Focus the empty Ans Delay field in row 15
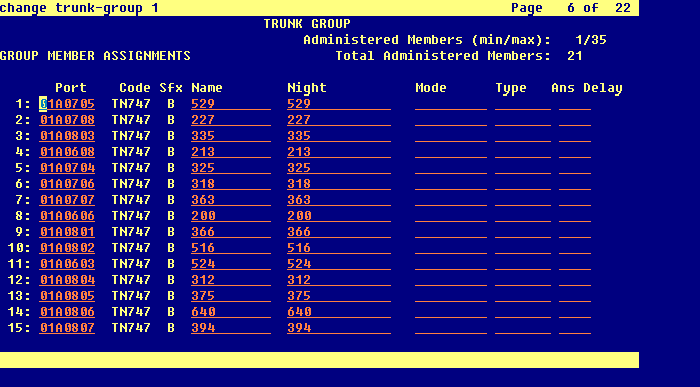Viewport: 700px width, 387px height. pos(575,328)
